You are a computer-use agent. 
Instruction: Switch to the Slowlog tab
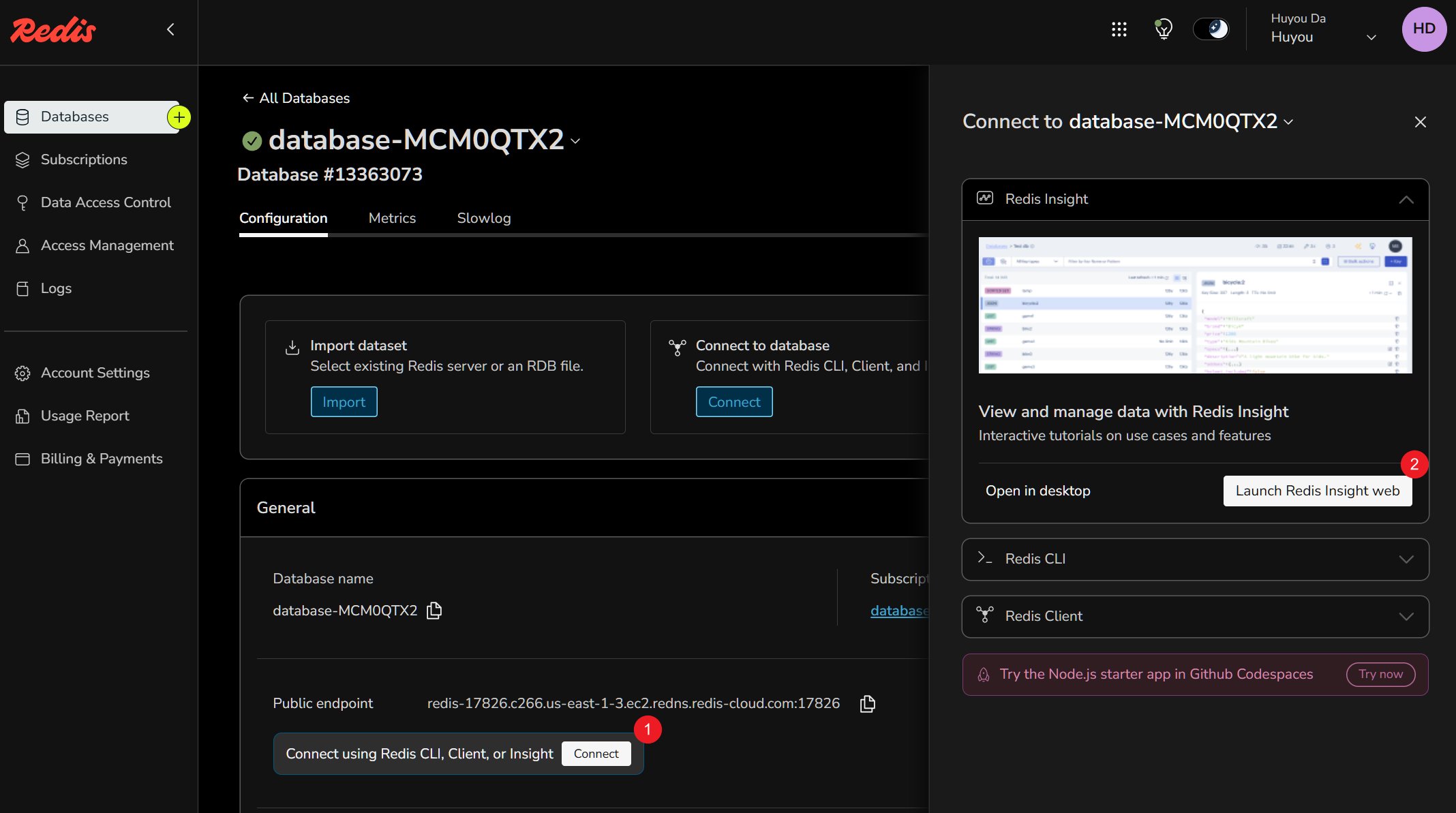[x=484, y=218]
